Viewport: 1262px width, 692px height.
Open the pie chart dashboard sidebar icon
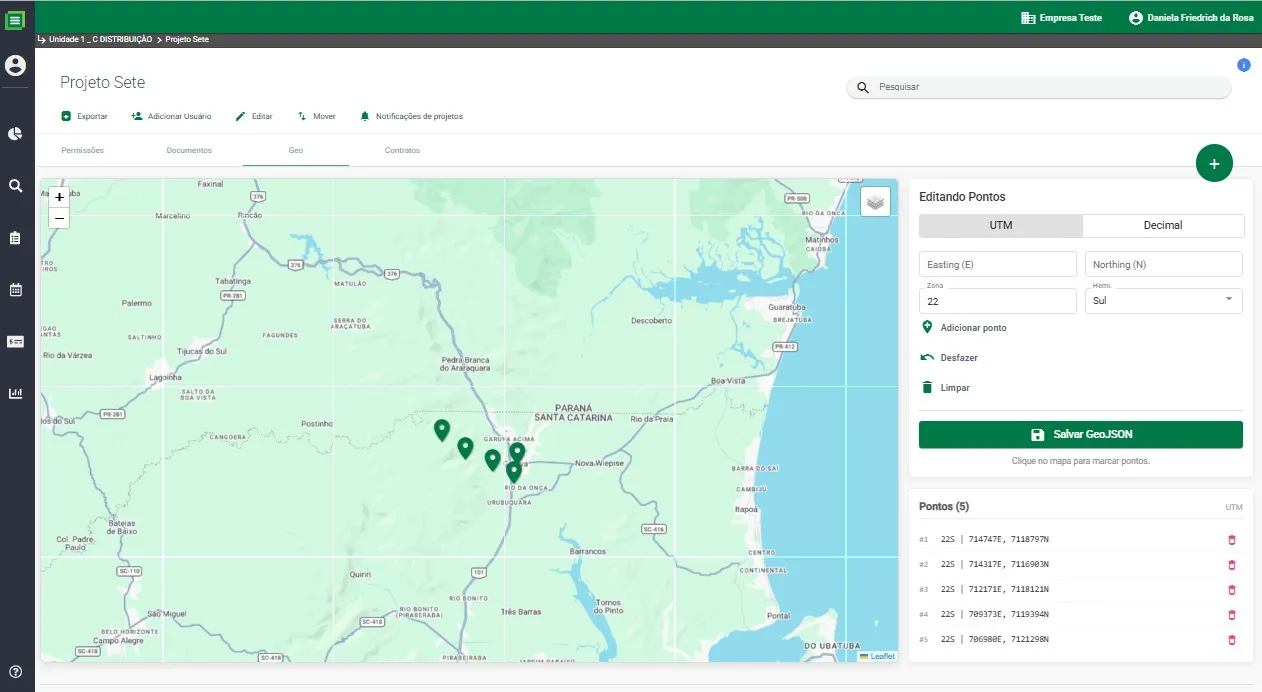click(x=15, y=134)
